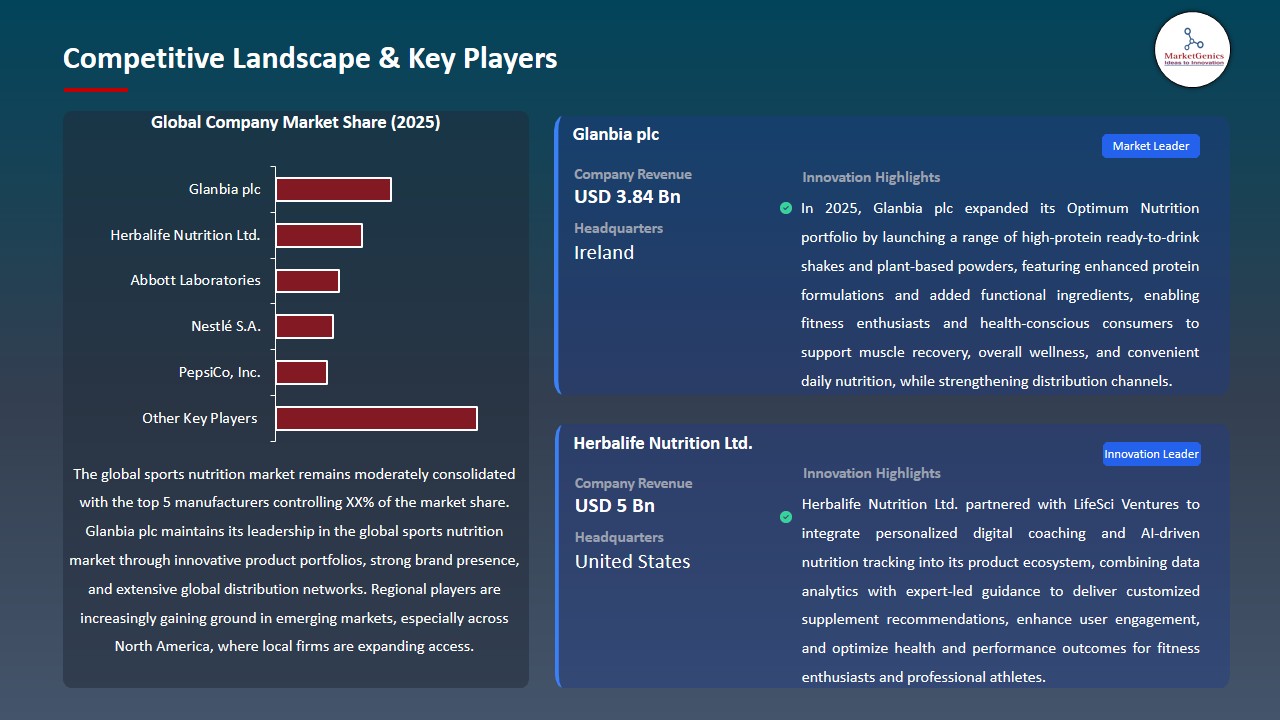Click the green checkmark in Glanbia's highlights
The image size is (1280, 720).
click(x=786, y=209)
